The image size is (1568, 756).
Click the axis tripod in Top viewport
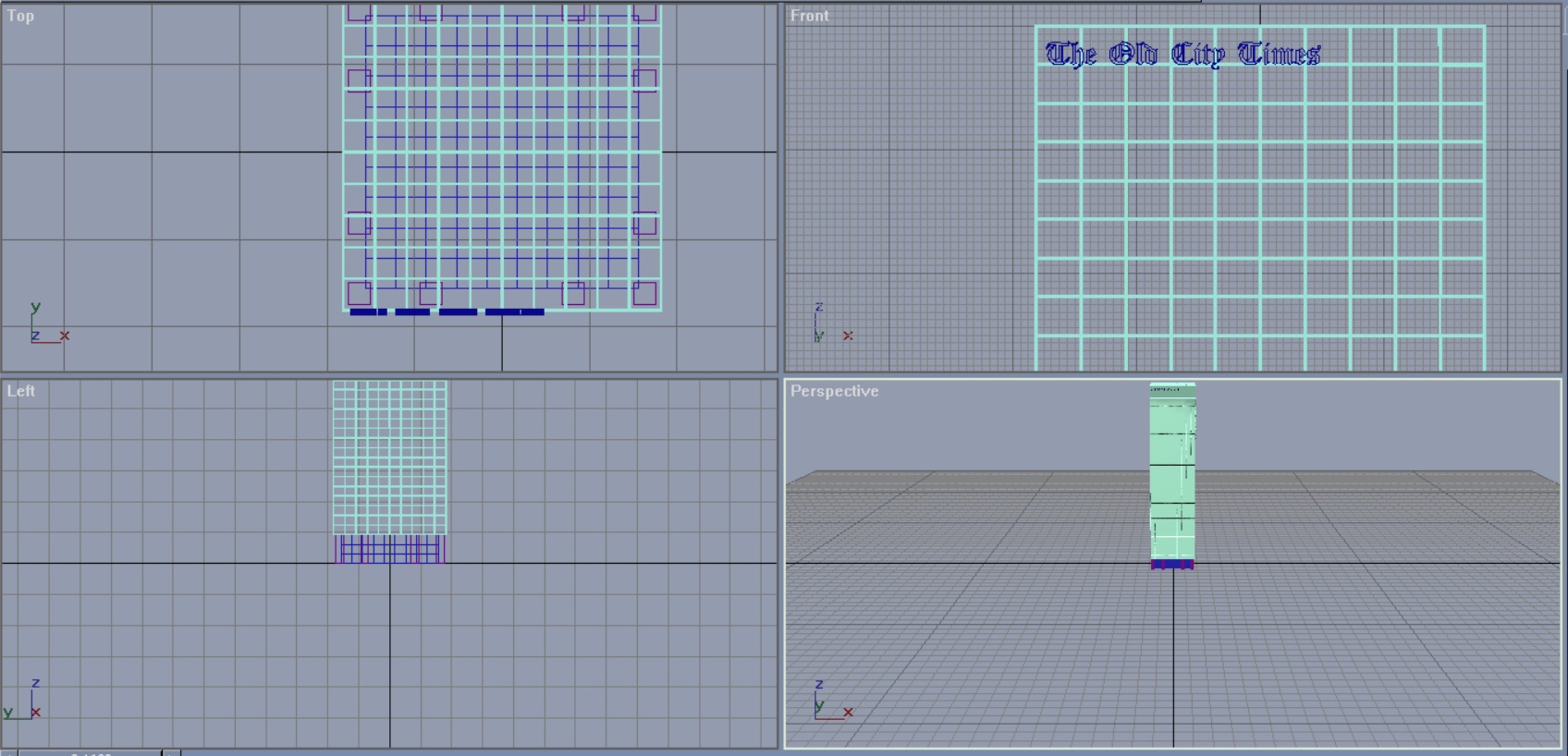pos(48,323)
